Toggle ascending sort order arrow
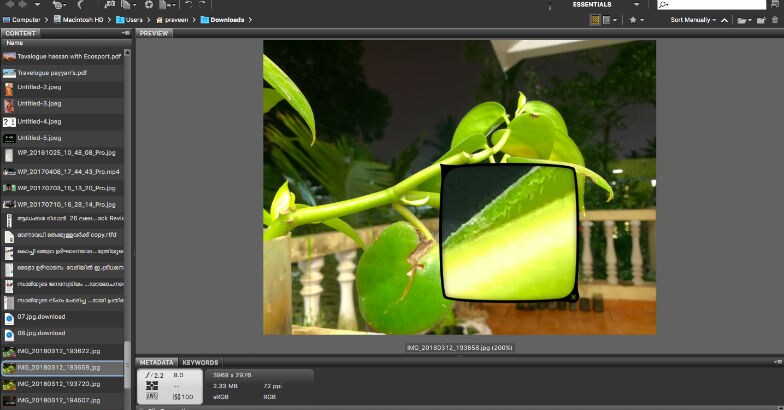The height and width of the screenshot is (410, 784). 724,20
